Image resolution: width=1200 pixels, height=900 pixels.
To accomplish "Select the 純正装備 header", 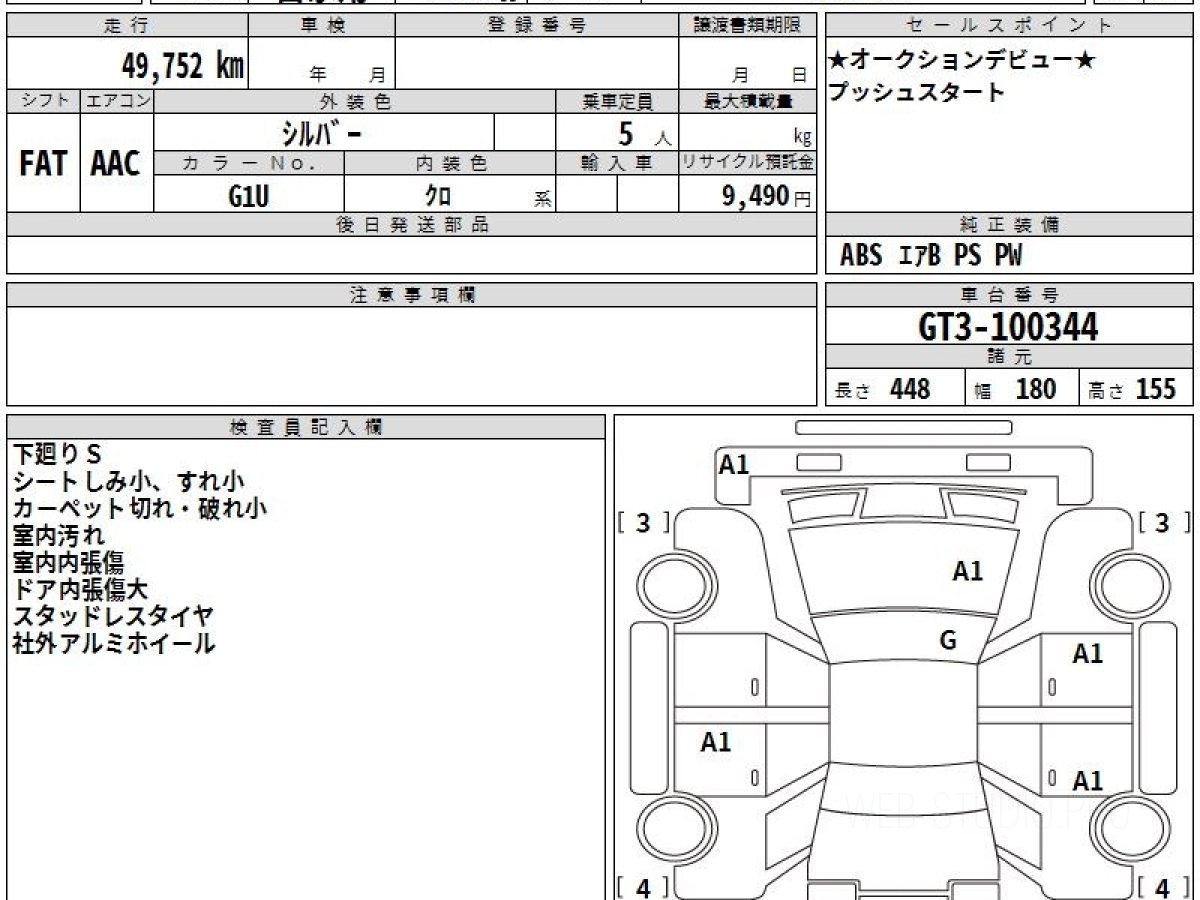I will click(1010, 225).
